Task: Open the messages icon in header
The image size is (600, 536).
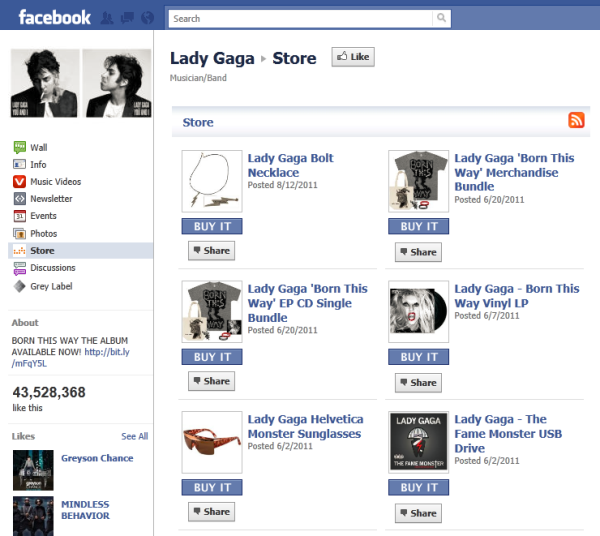Action: coord(127,18)
